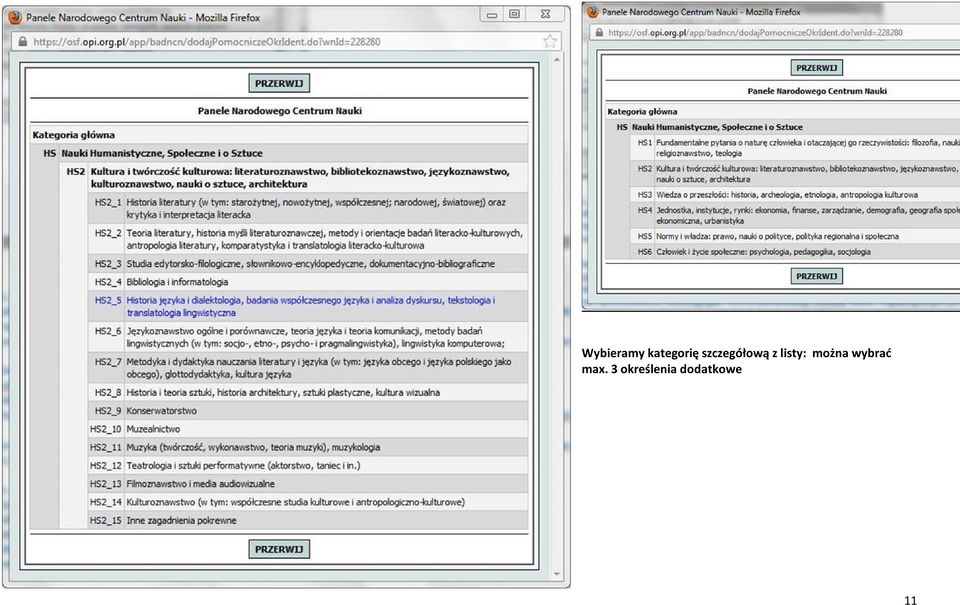Choose HS4 Jednostka, instytucje, rynki panel

click(x=795, y=216)
